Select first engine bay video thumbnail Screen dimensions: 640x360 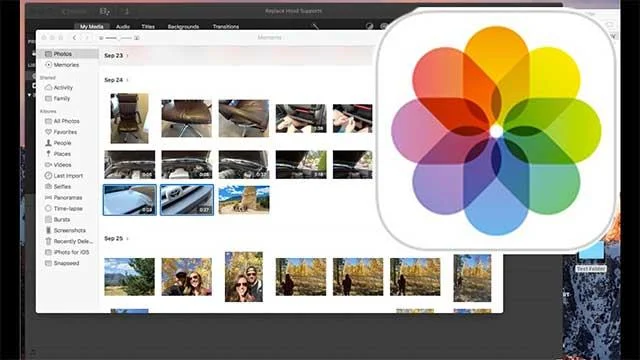coord(129,165)
